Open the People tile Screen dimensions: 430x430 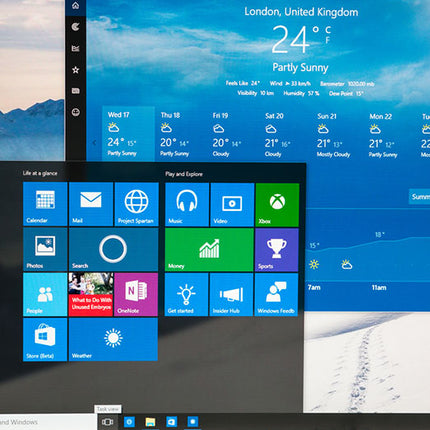click(45, 294)
